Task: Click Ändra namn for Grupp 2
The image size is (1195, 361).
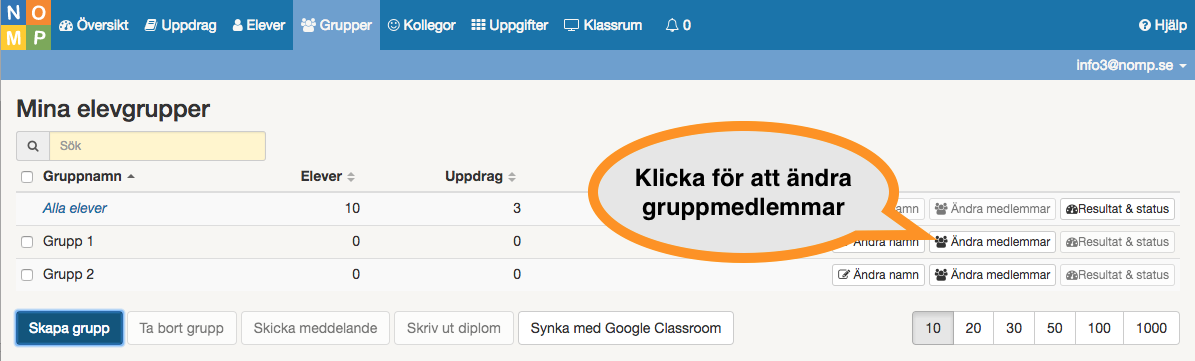Action: tap(878, 275)
